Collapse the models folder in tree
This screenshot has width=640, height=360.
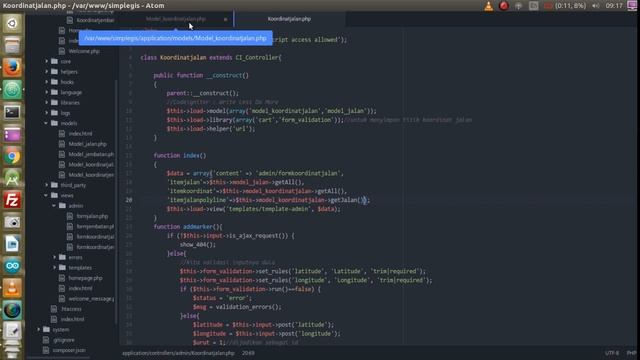tap(46, 123)
